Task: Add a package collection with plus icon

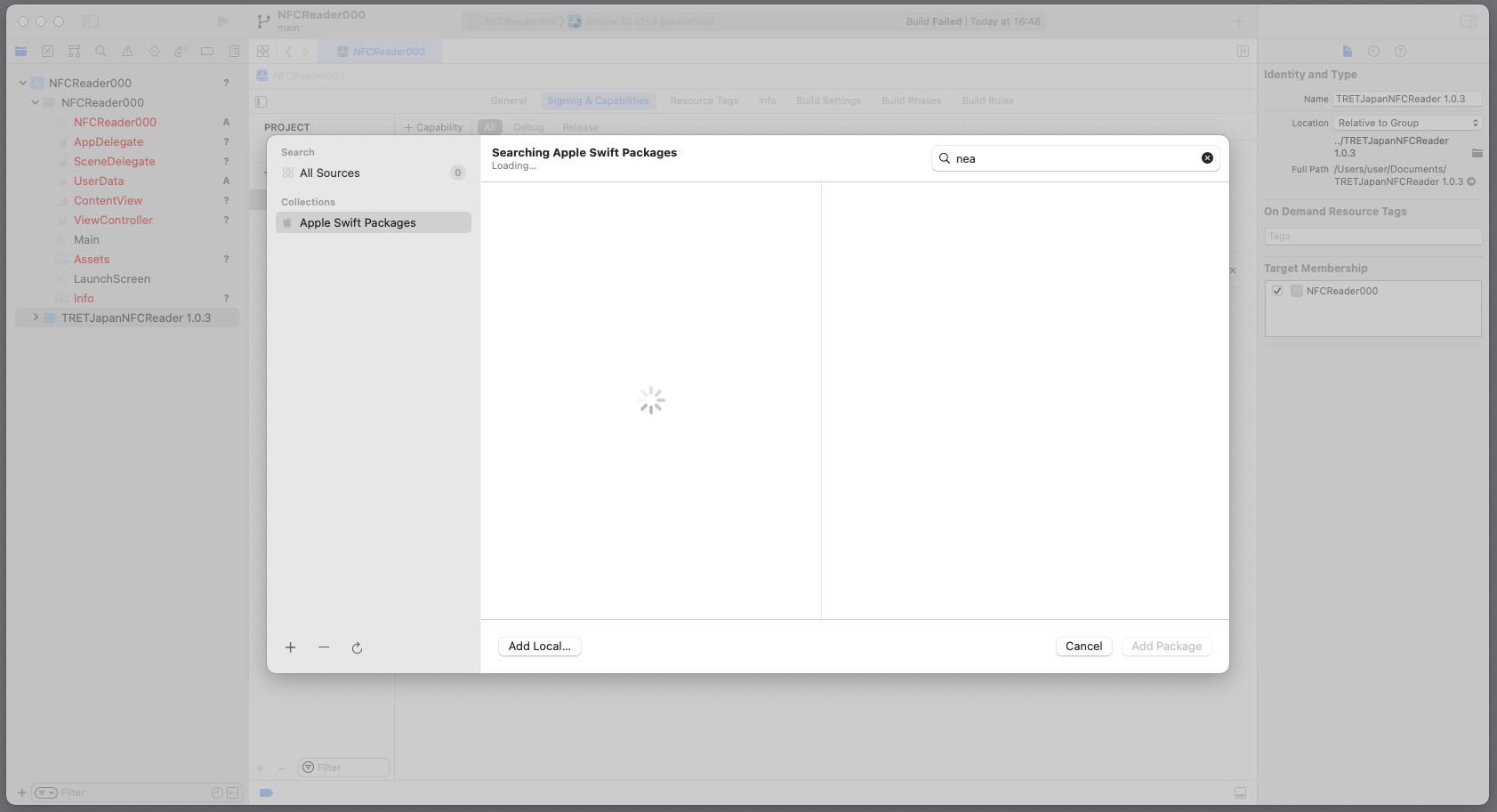Action: 290,647
